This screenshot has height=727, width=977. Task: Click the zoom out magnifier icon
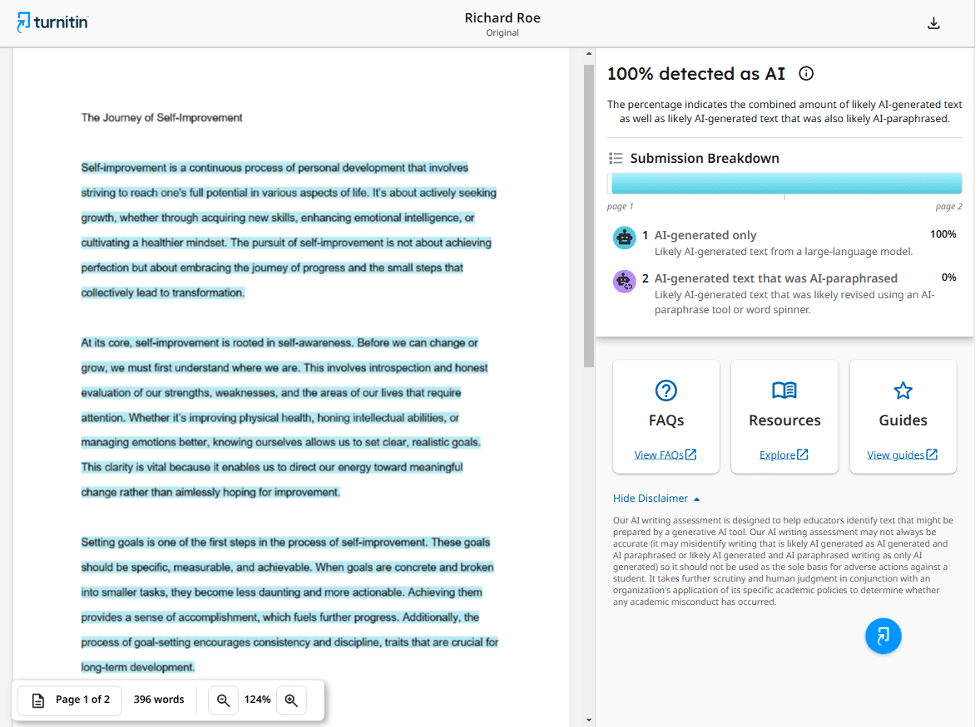coord(223,700)
